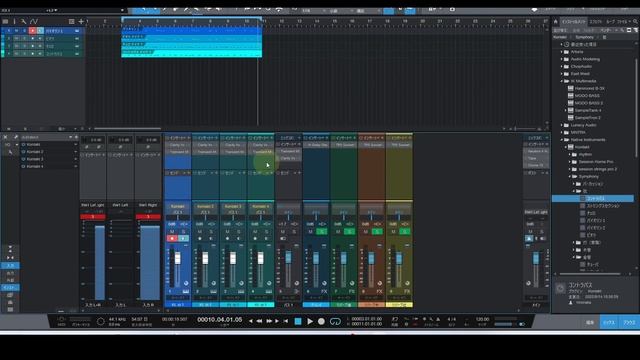The height and width of the screenshot is (360, 640).
Task: Toggle the Instruments button in mixer sidebar
Action: pos(10,287)
